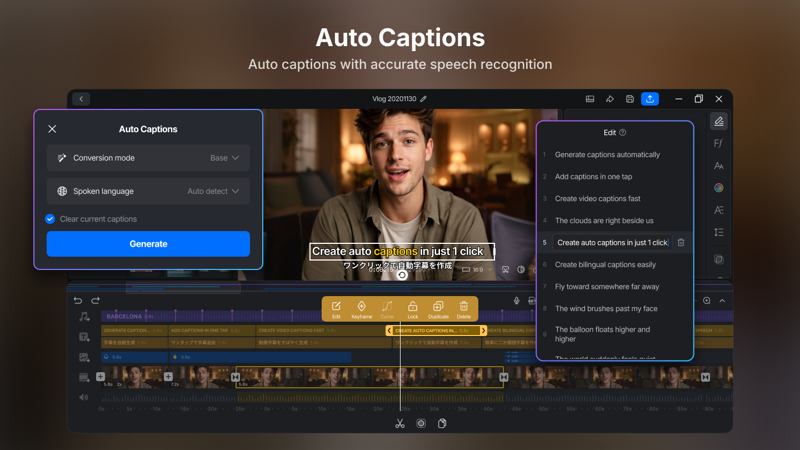Image resolution: width=800 pixels, height=450 pixels.
Task: Click Keyframe in the yellow clip toolbar
Action: tap(361, 309)
